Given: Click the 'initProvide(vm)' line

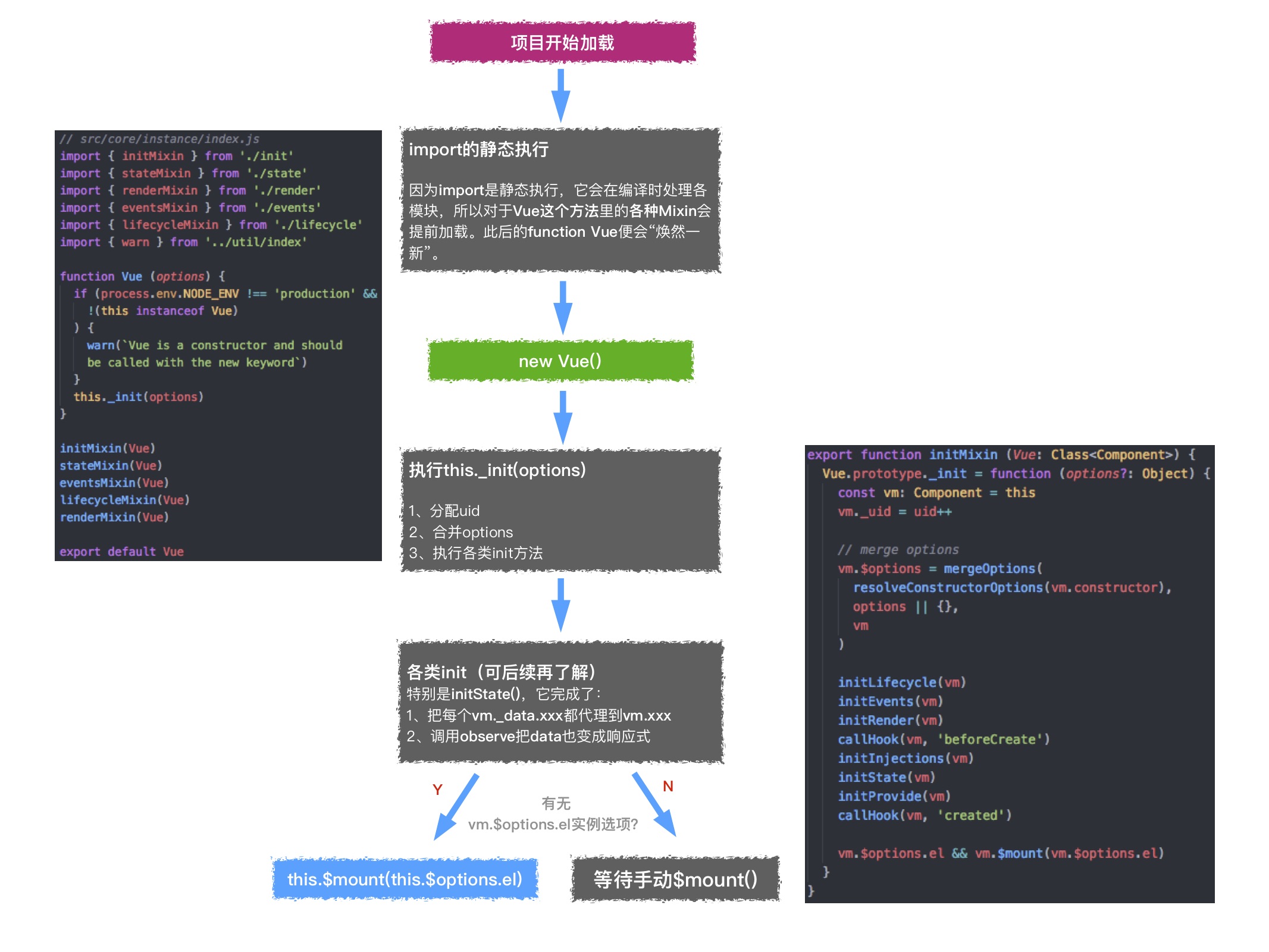Looking at the screenshot, I should [x=895, y=797].
